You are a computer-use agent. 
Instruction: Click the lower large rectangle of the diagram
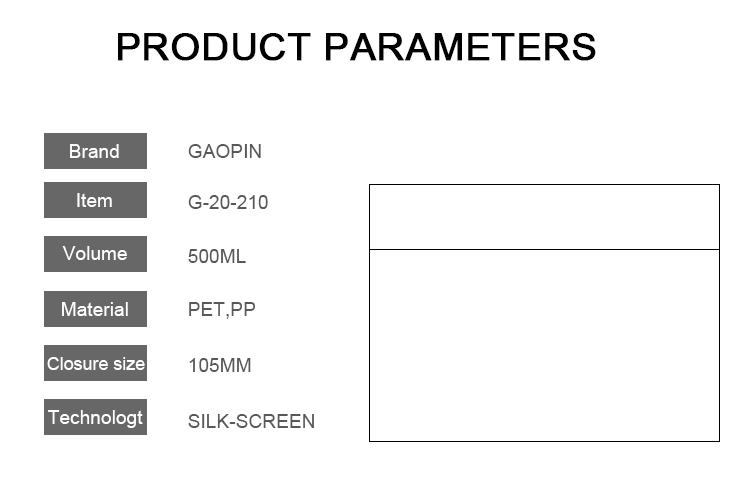[x=544, y=345]
